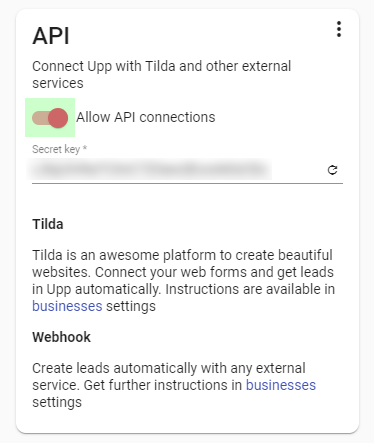Select the Webhook section heading

coord(61,337)
